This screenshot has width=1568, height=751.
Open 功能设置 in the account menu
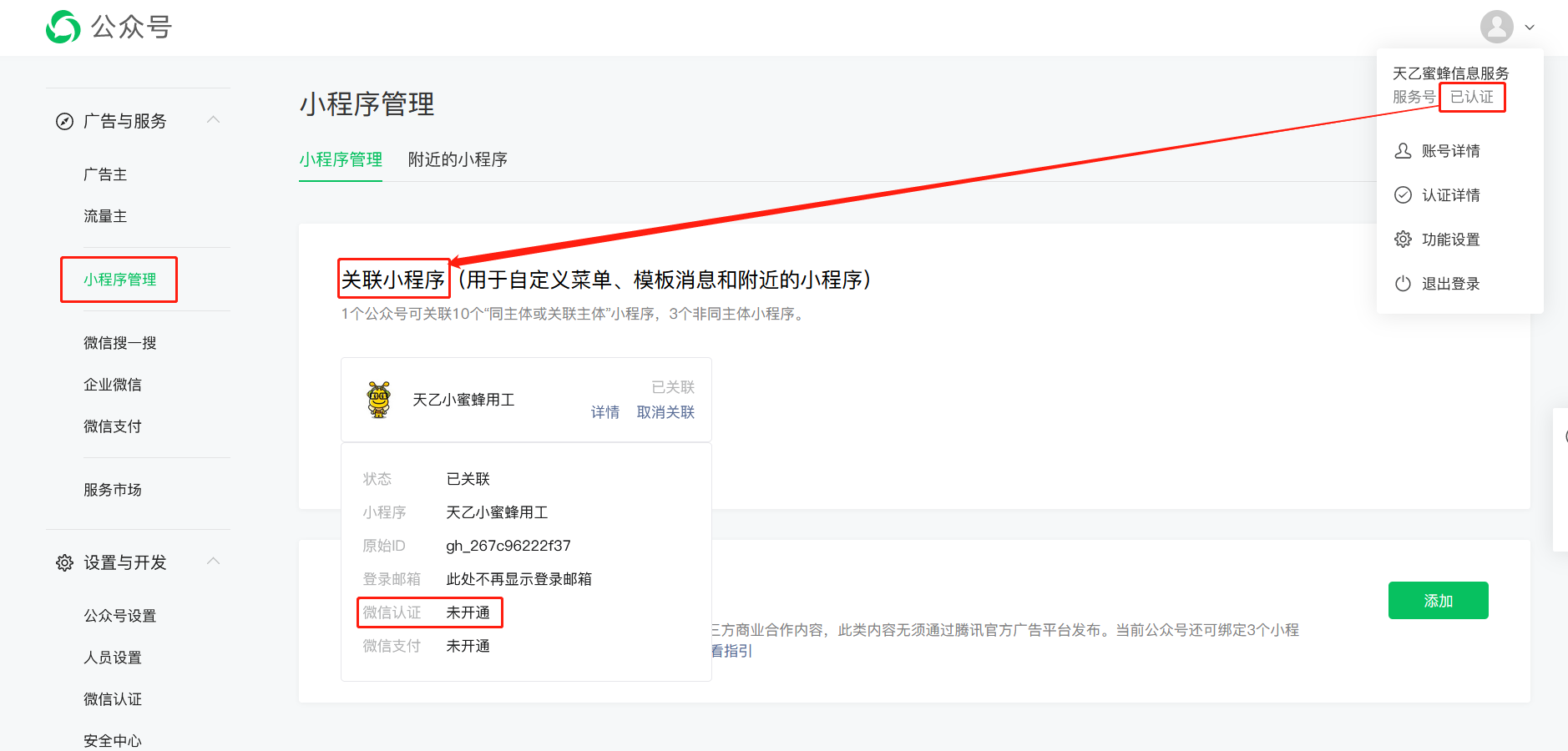1451,239
